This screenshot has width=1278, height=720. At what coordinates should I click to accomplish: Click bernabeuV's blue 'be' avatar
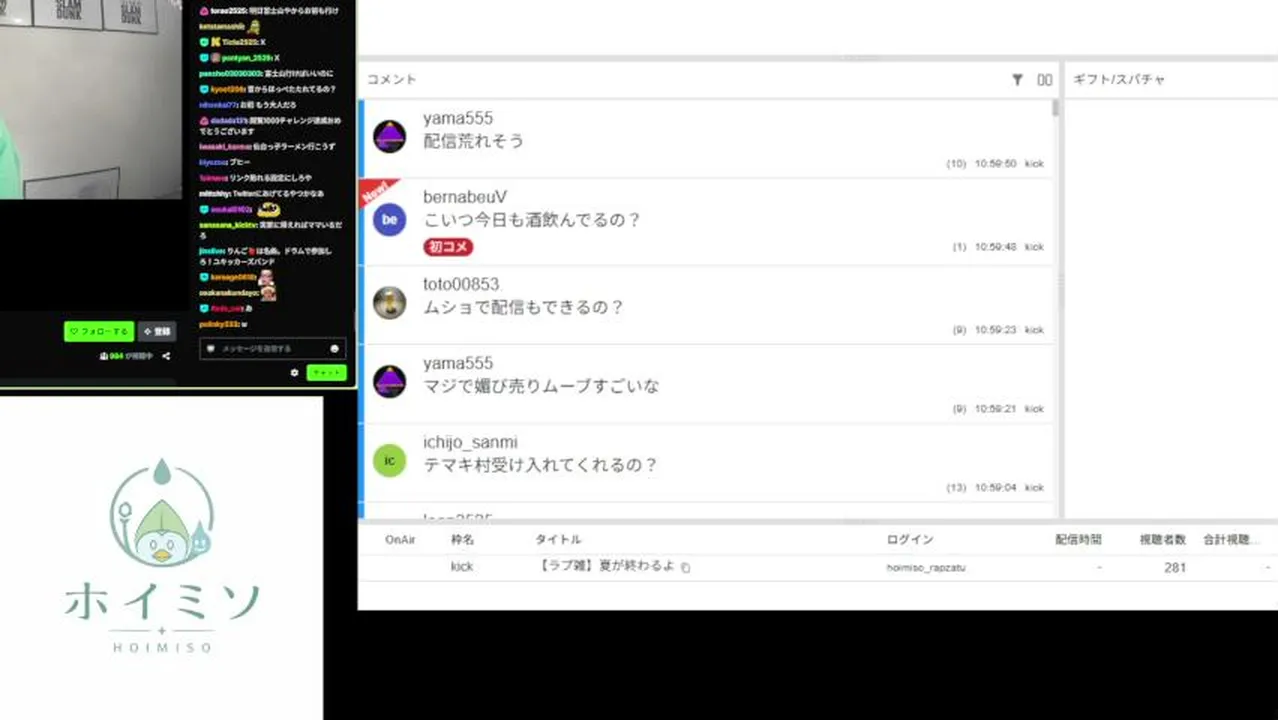pos(390,219)
